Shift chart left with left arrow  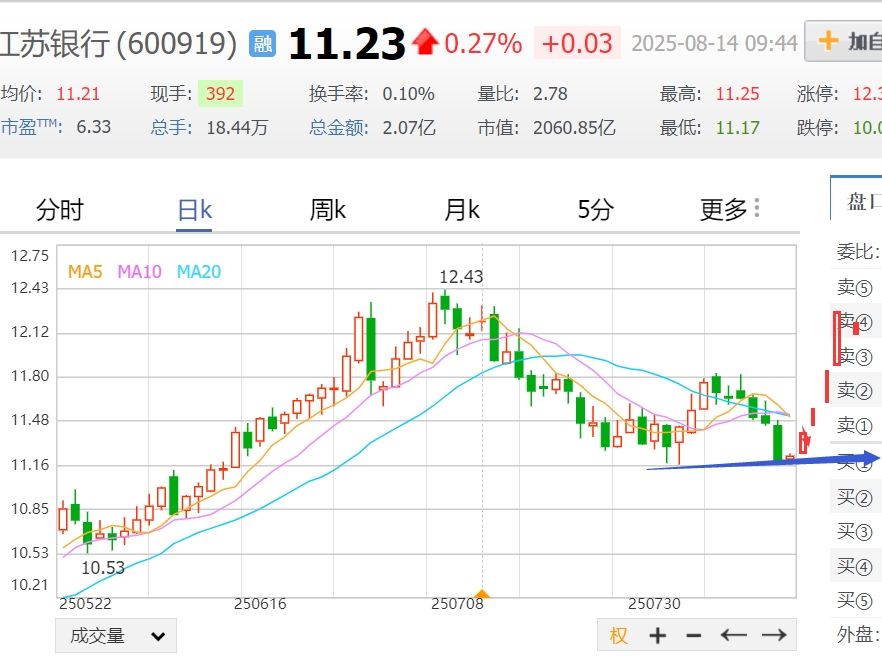click(734, 636)
